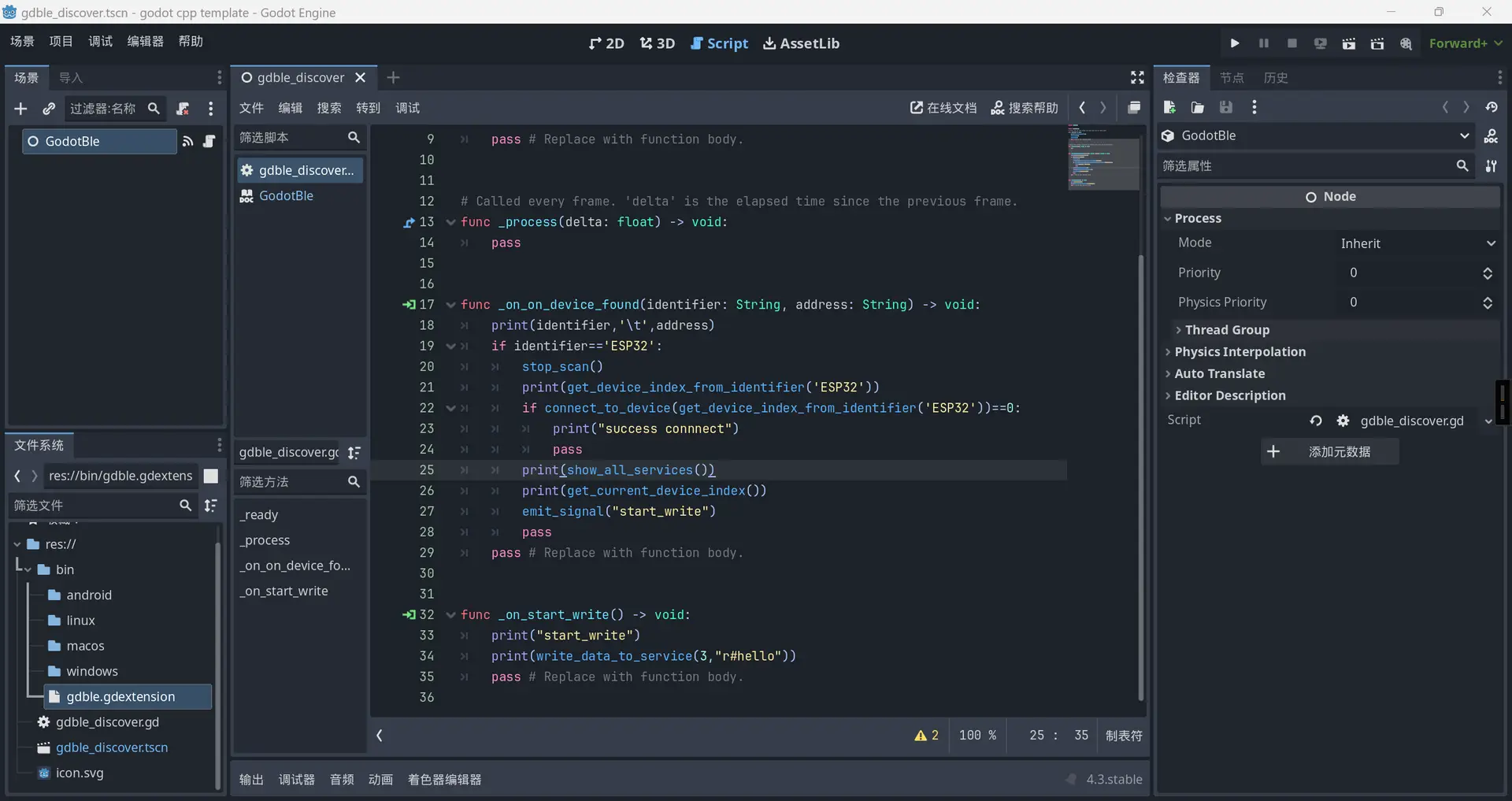Click signal connection icon at line 17

[x=409, y=305]
